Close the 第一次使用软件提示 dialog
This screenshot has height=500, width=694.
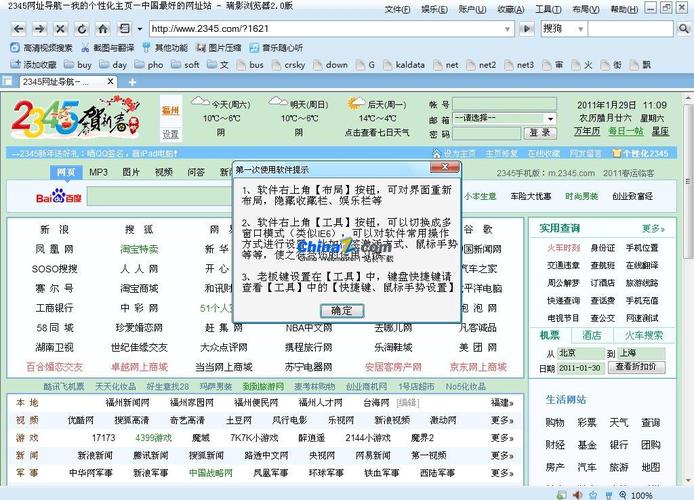[x=445, y=167]
